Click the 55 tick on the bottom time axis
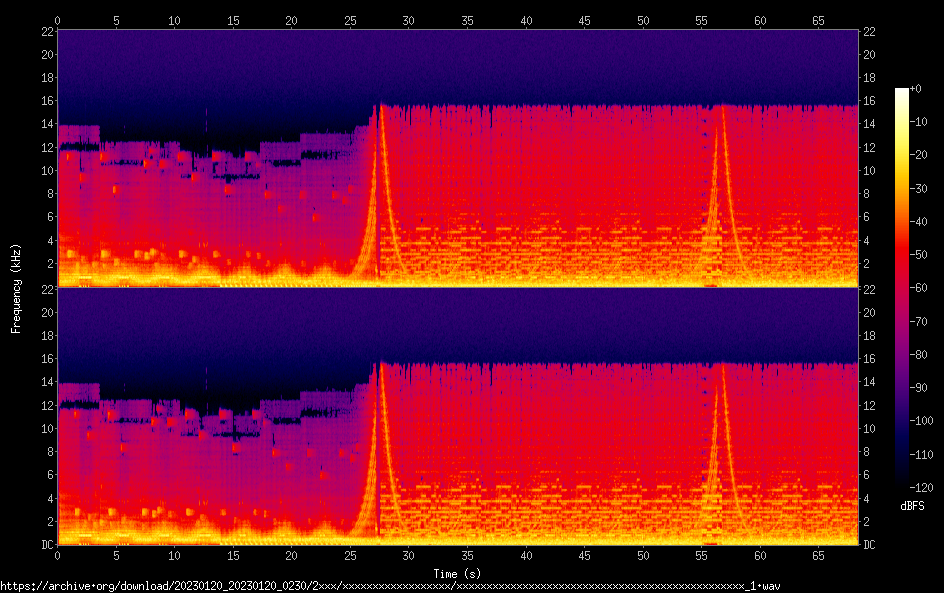The height and width of the screenshot is (593, 944). point(701,555)
